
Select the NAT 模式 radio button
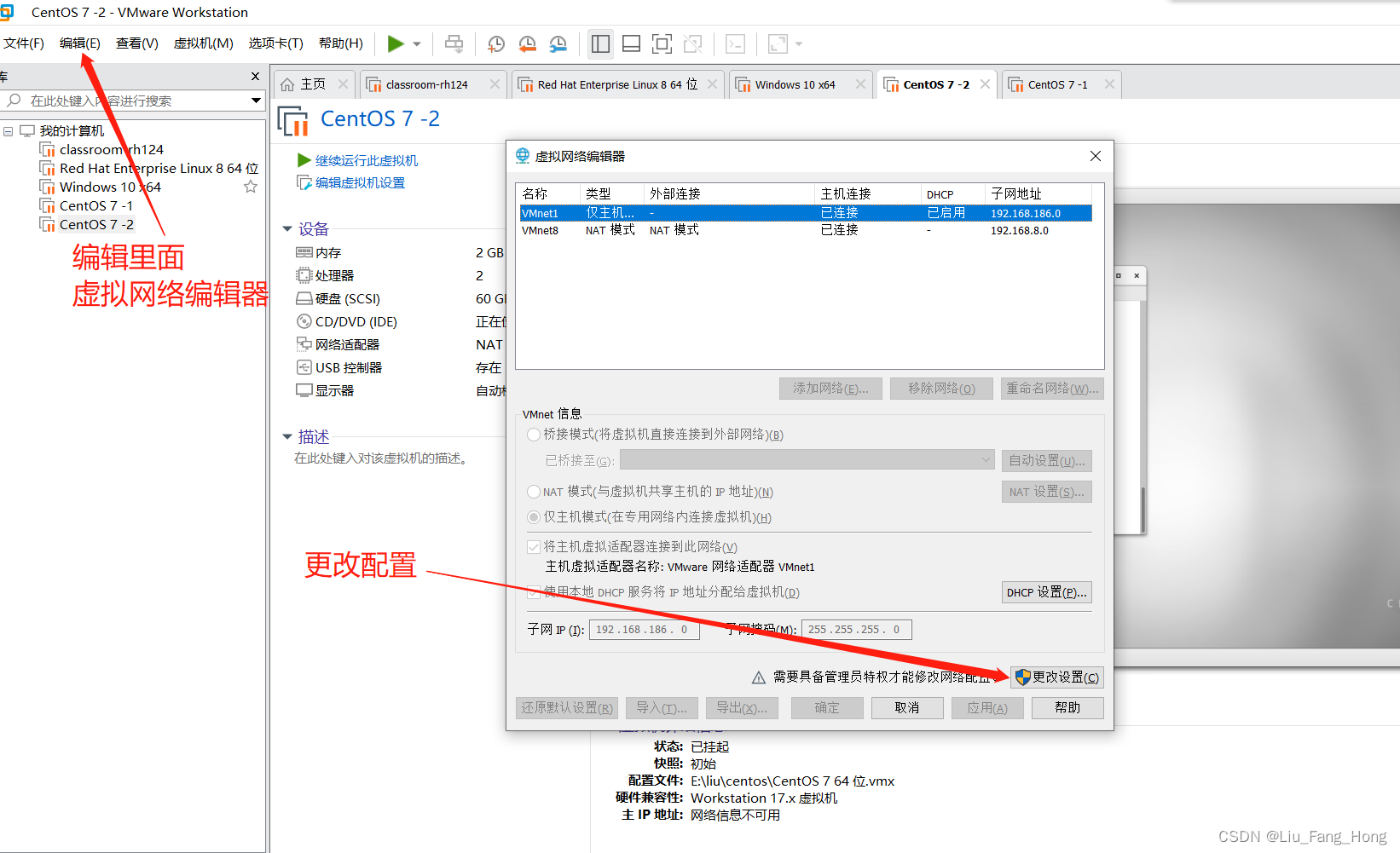[x=532, y=492]
